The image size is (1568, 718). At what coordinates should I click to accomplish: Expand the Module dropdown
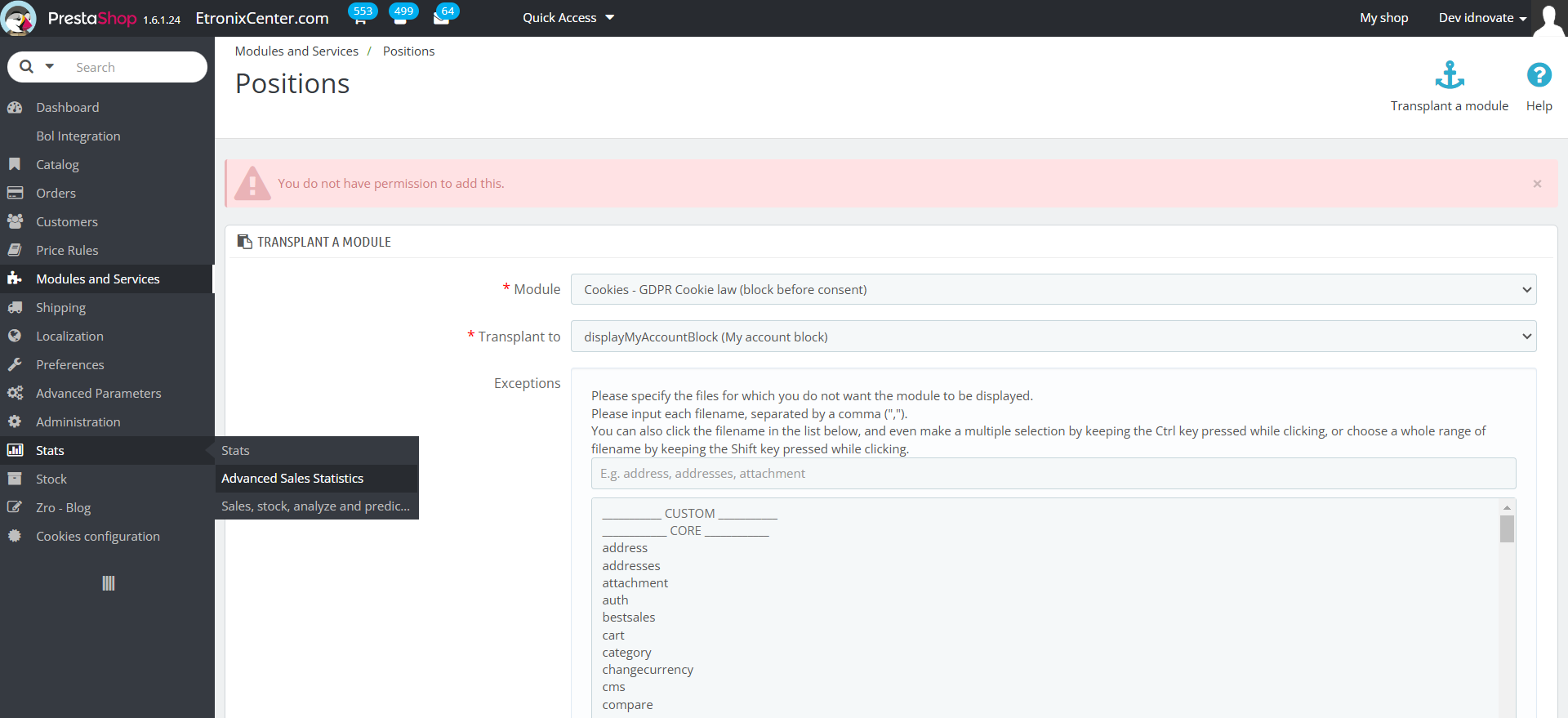pos(1053,289)
